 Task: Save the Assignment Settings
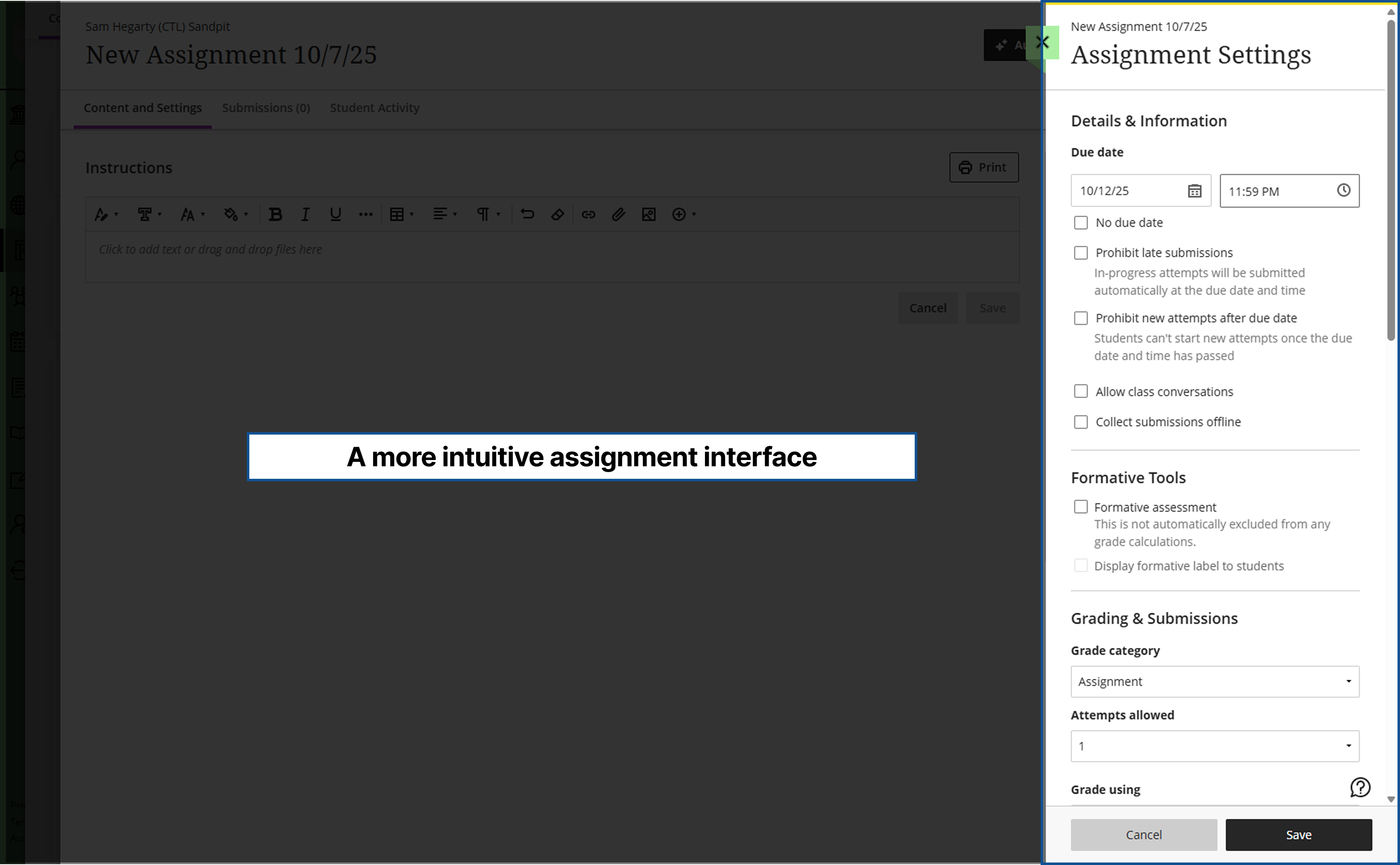1298,835
